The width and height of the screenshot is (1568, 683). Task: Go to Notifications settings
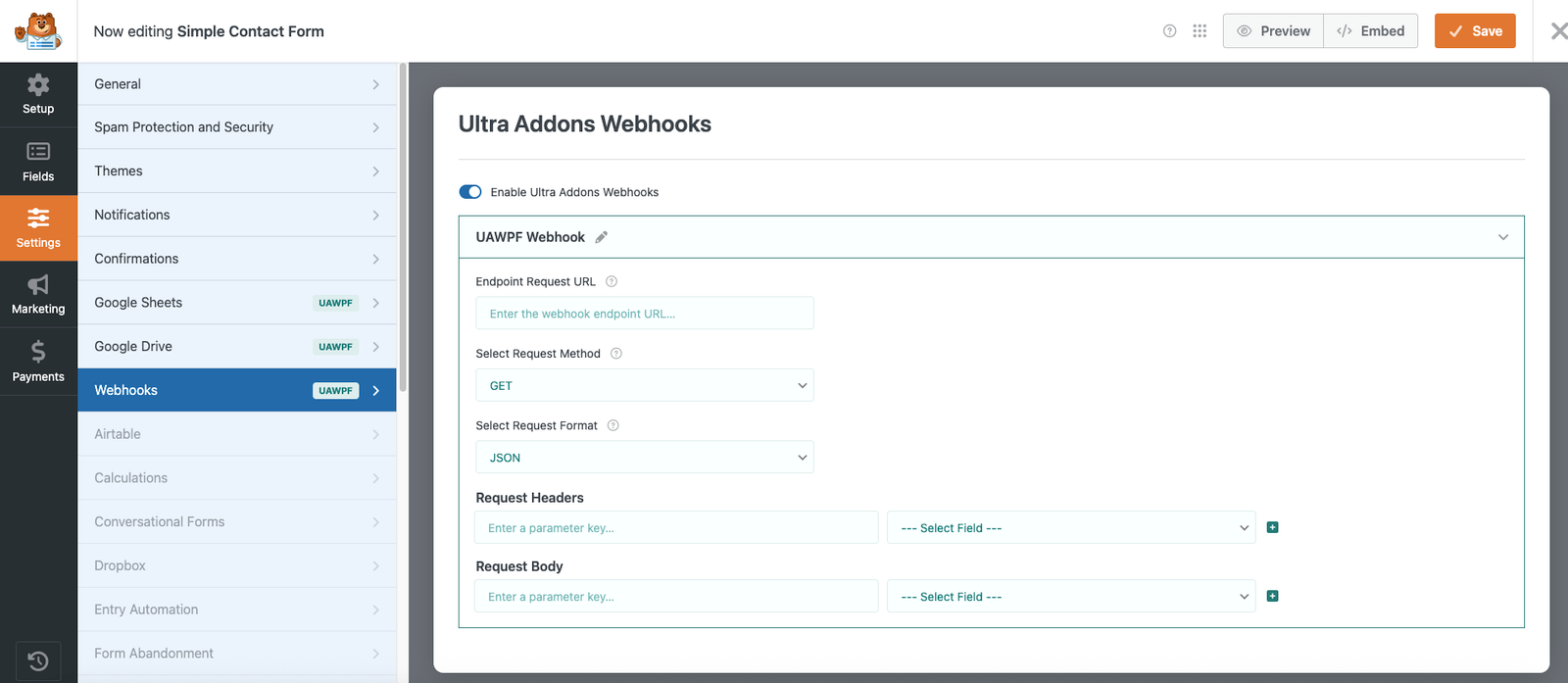pos(237,215)
